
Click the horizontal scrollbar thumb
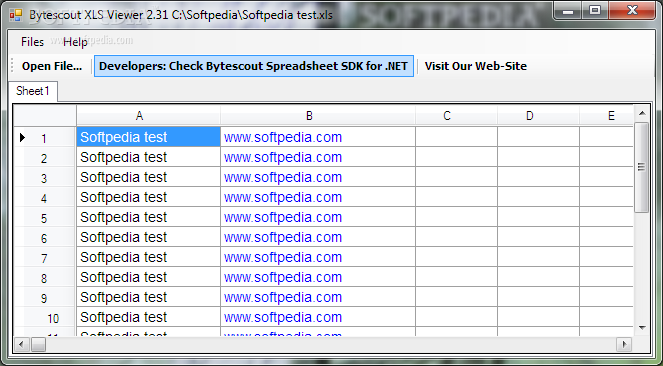click(x=38, y=344)
